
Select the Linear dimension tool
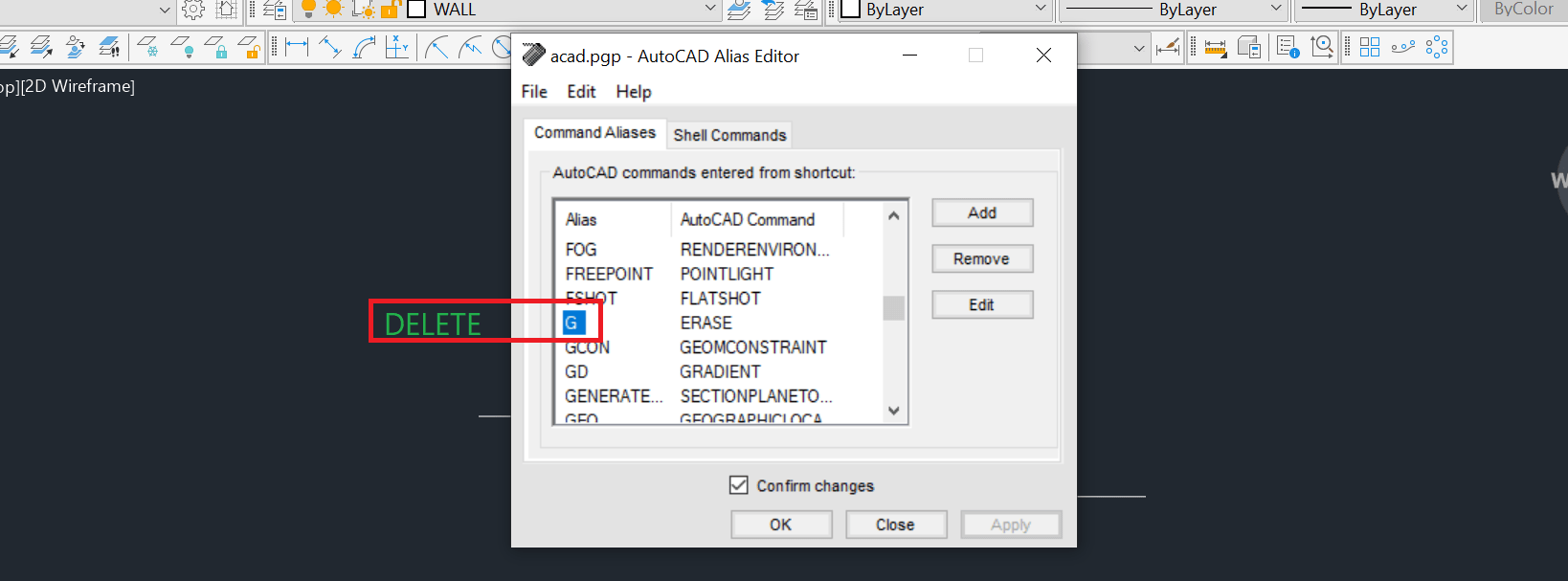pyautogui.click(x=297, y=47)
